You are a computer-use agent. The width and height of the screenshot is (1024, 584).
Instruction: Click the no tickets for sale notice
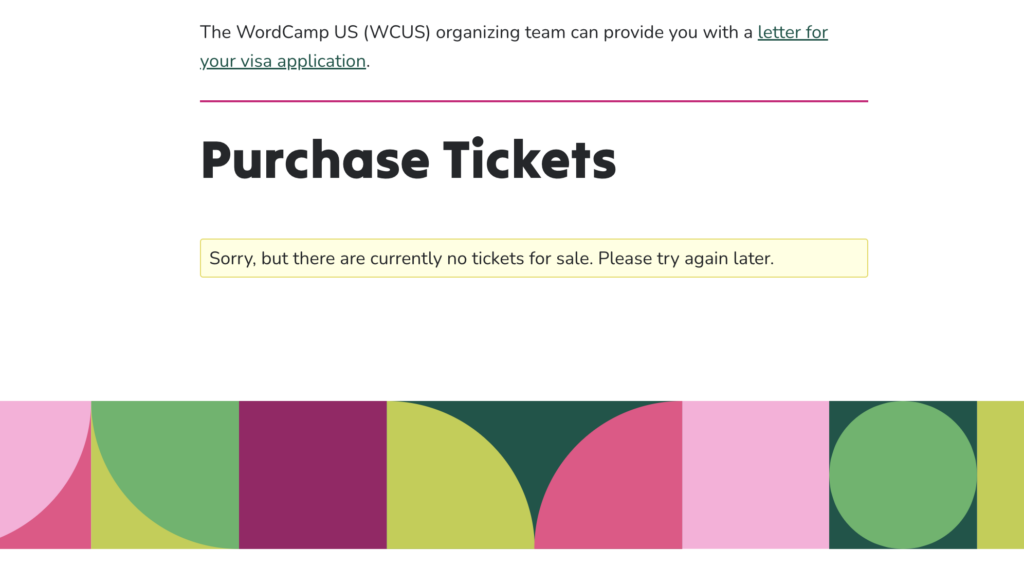coord(533,258)
